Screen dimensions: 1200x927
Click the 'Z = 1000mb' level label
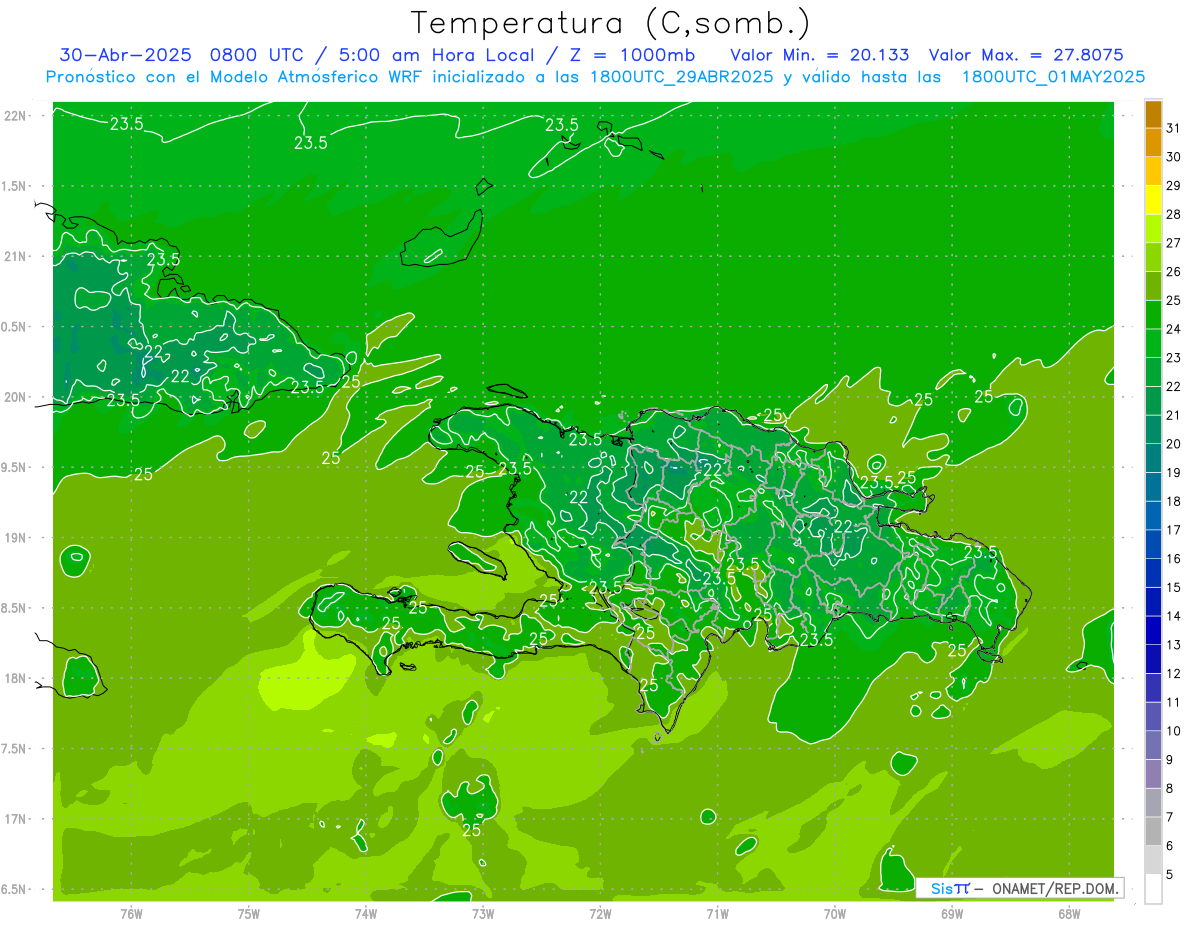[x=631, y=55]
